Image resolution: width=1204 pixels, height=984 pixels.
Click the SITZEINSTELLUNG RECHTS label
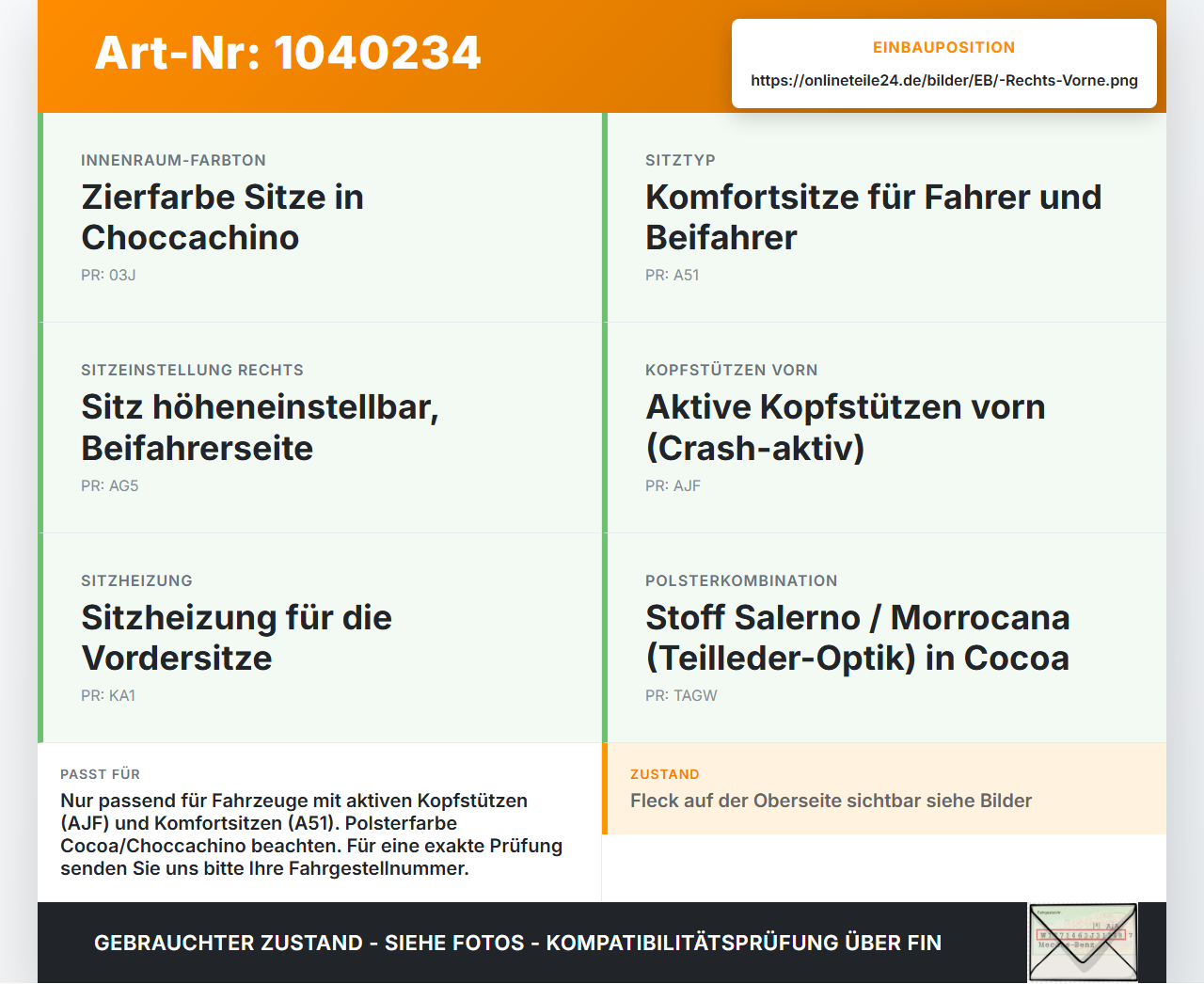tap(192, 370)
